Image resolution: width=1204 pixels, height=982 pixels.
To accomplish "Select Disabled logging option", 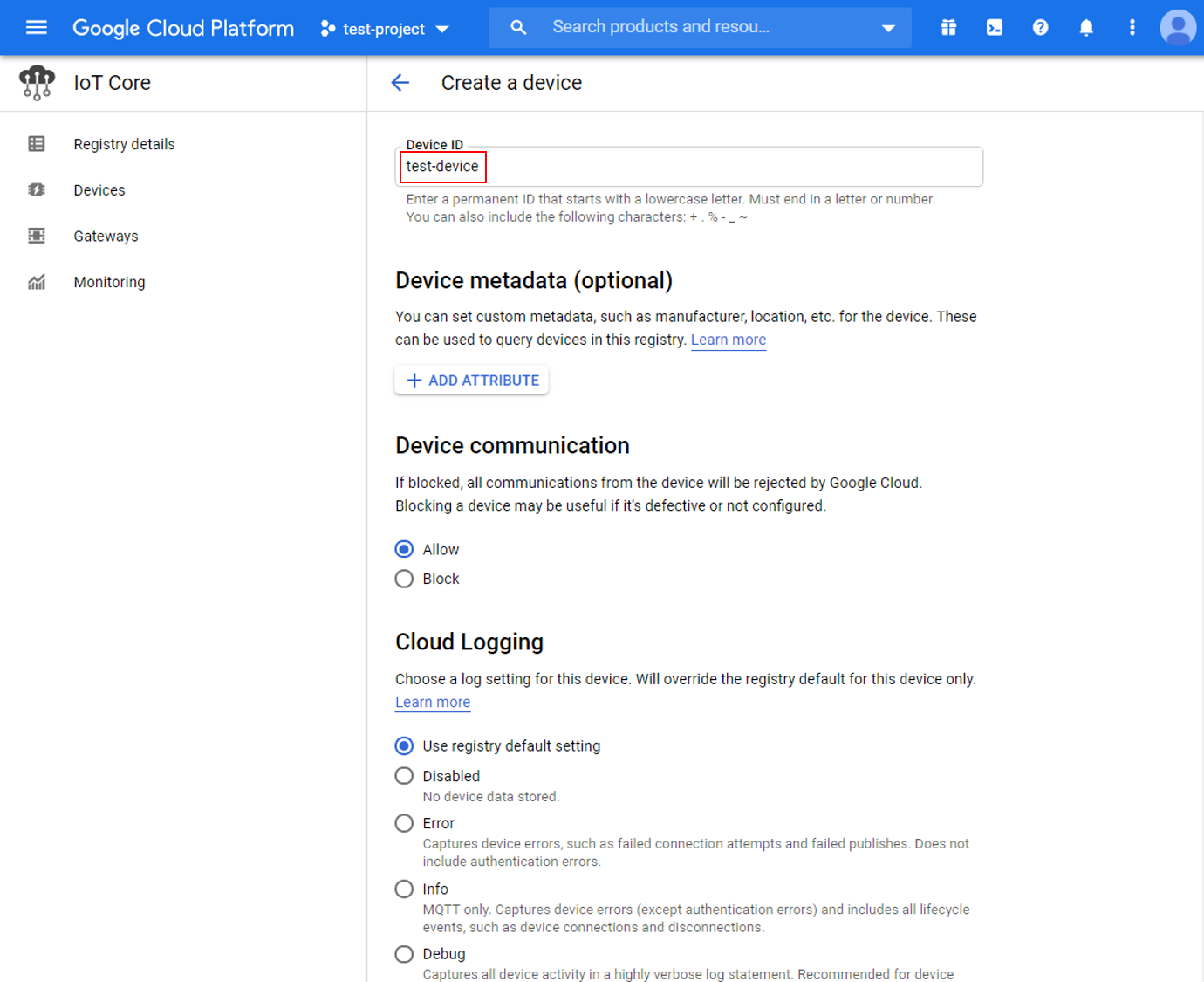I will [x=404, y=776].
